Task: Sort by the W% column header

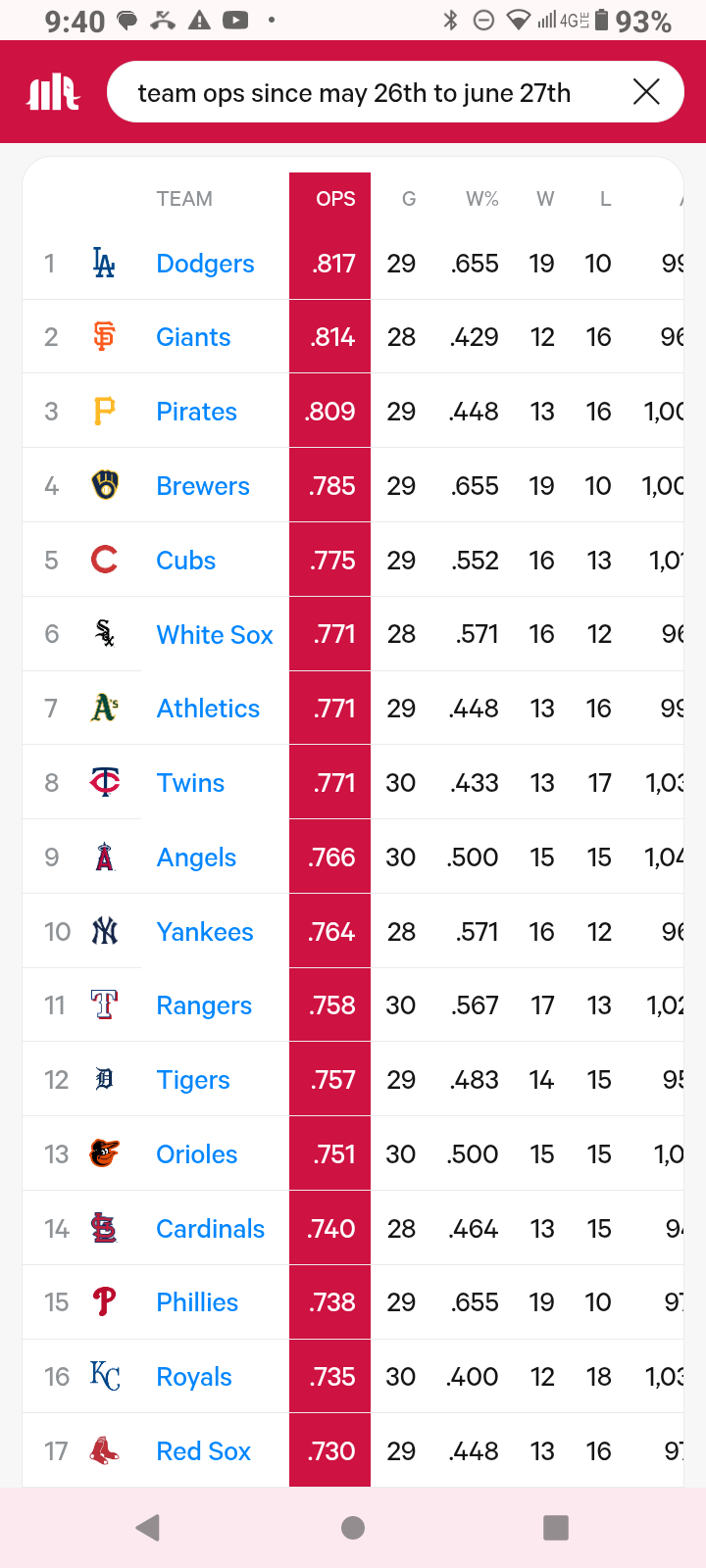Action: 481,199
